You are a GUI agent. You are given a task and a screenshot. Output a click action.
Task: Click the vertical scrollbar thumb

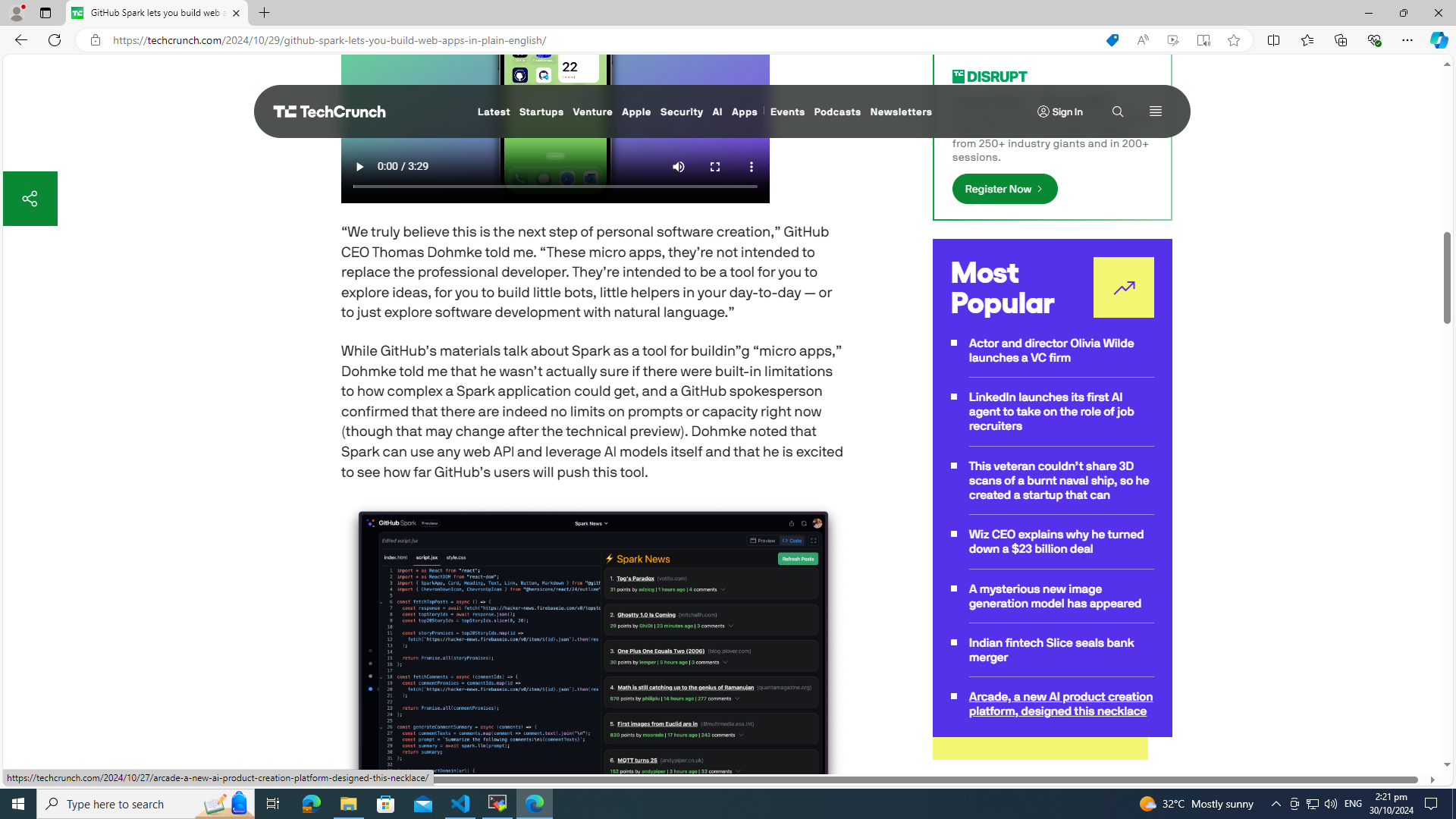[1447, 278]
